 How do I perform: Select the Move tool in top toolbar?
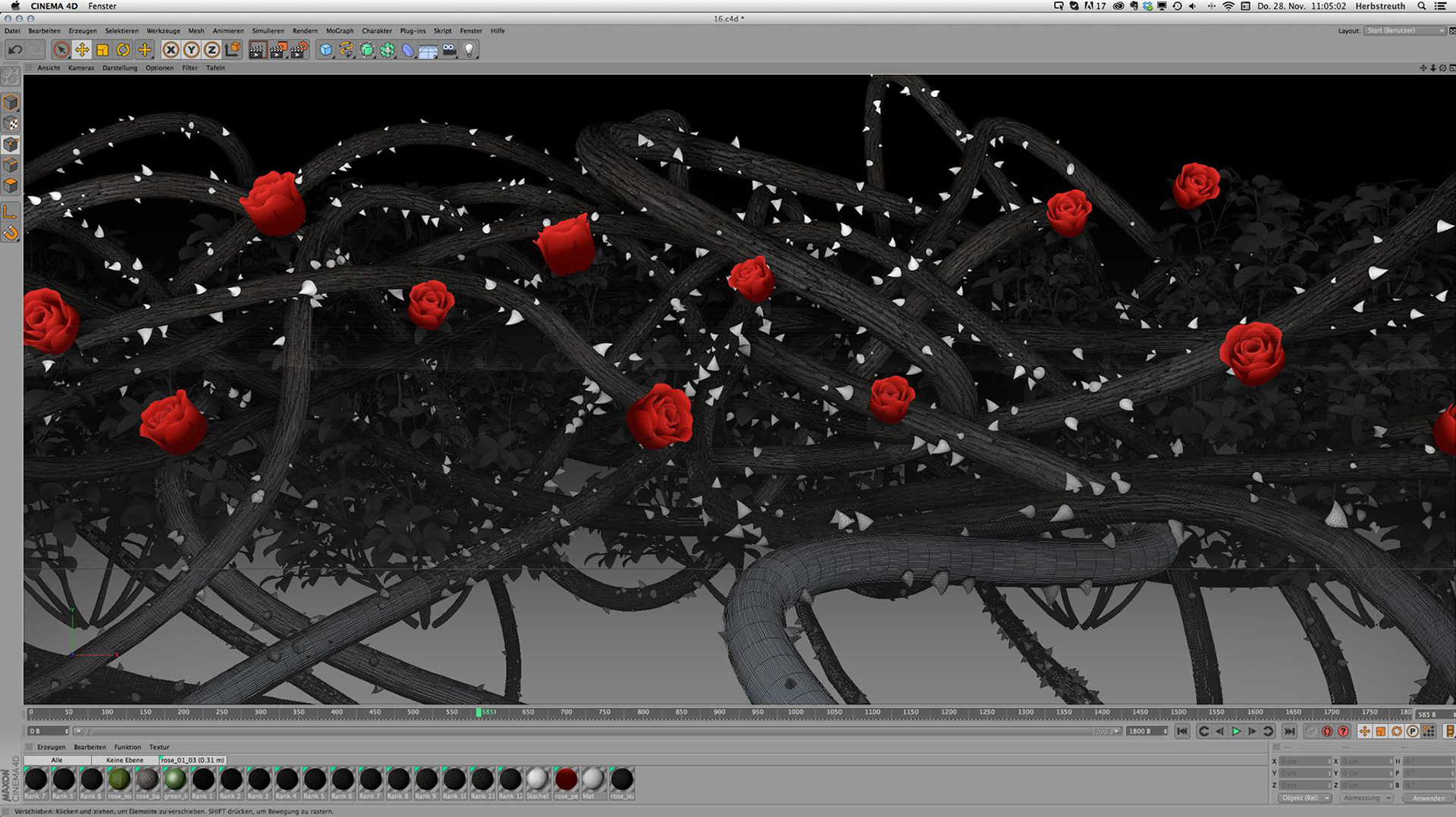point(82,50)
